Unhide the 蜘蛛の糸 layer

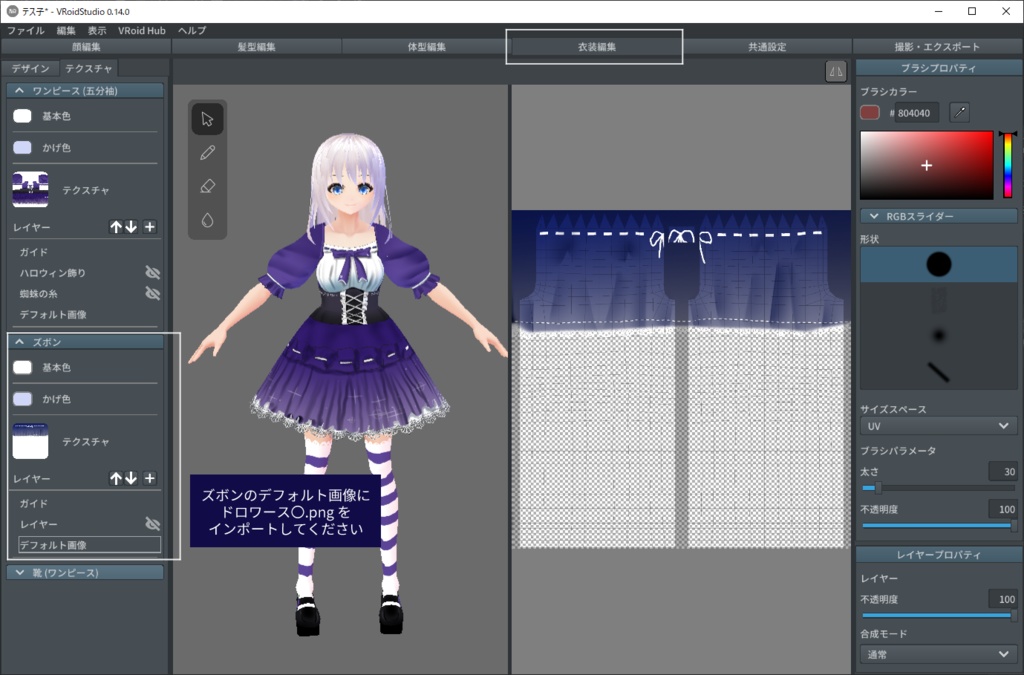pos(151,293)
